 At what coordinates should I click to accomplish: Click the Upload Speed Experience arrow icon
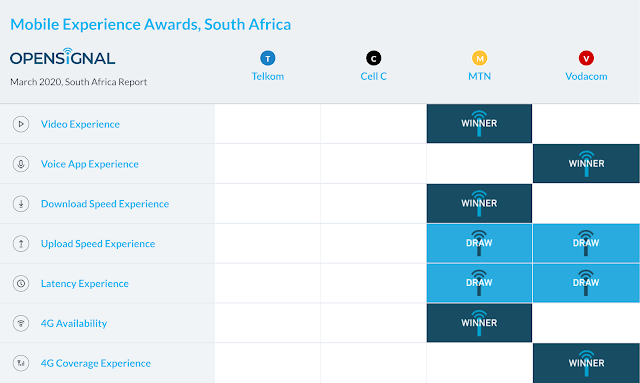pos(21,244)
